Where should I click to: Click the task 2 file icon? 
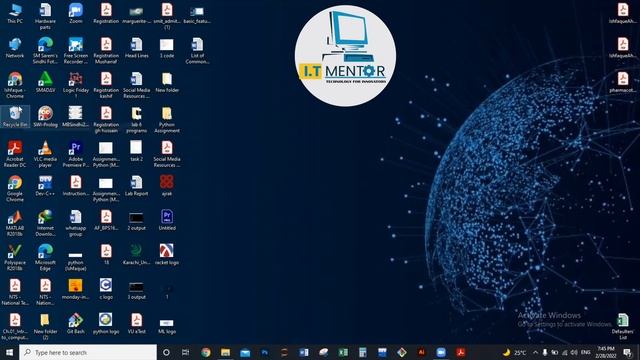pyautogui.click(x=137, y=151)
